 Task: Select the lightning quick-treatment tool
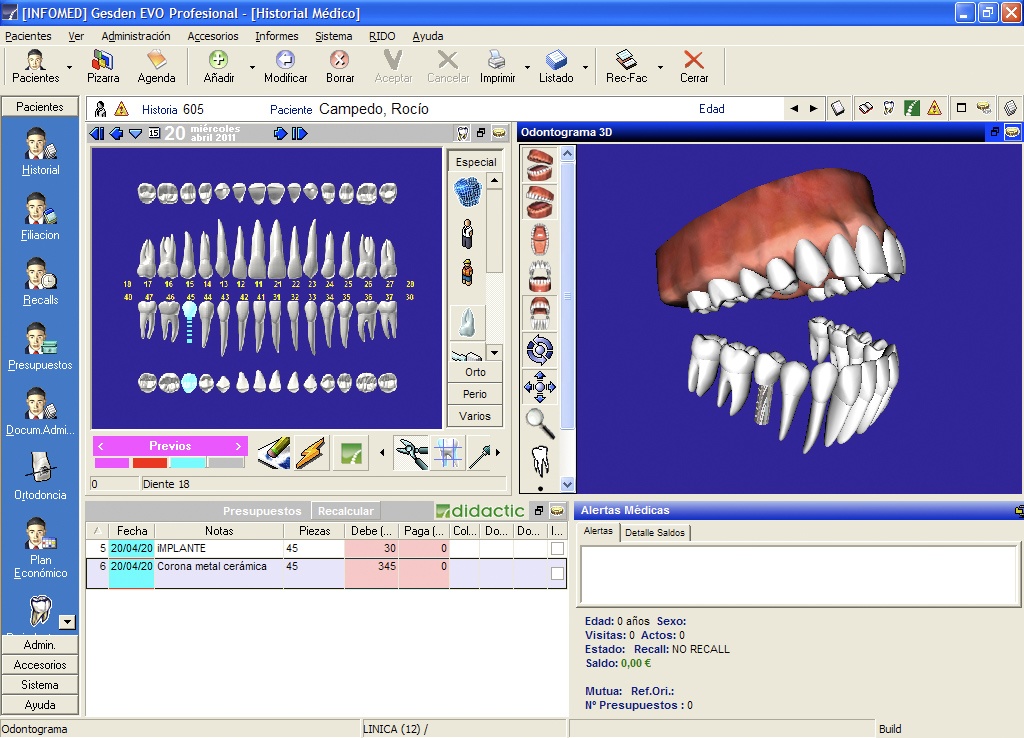311,453
